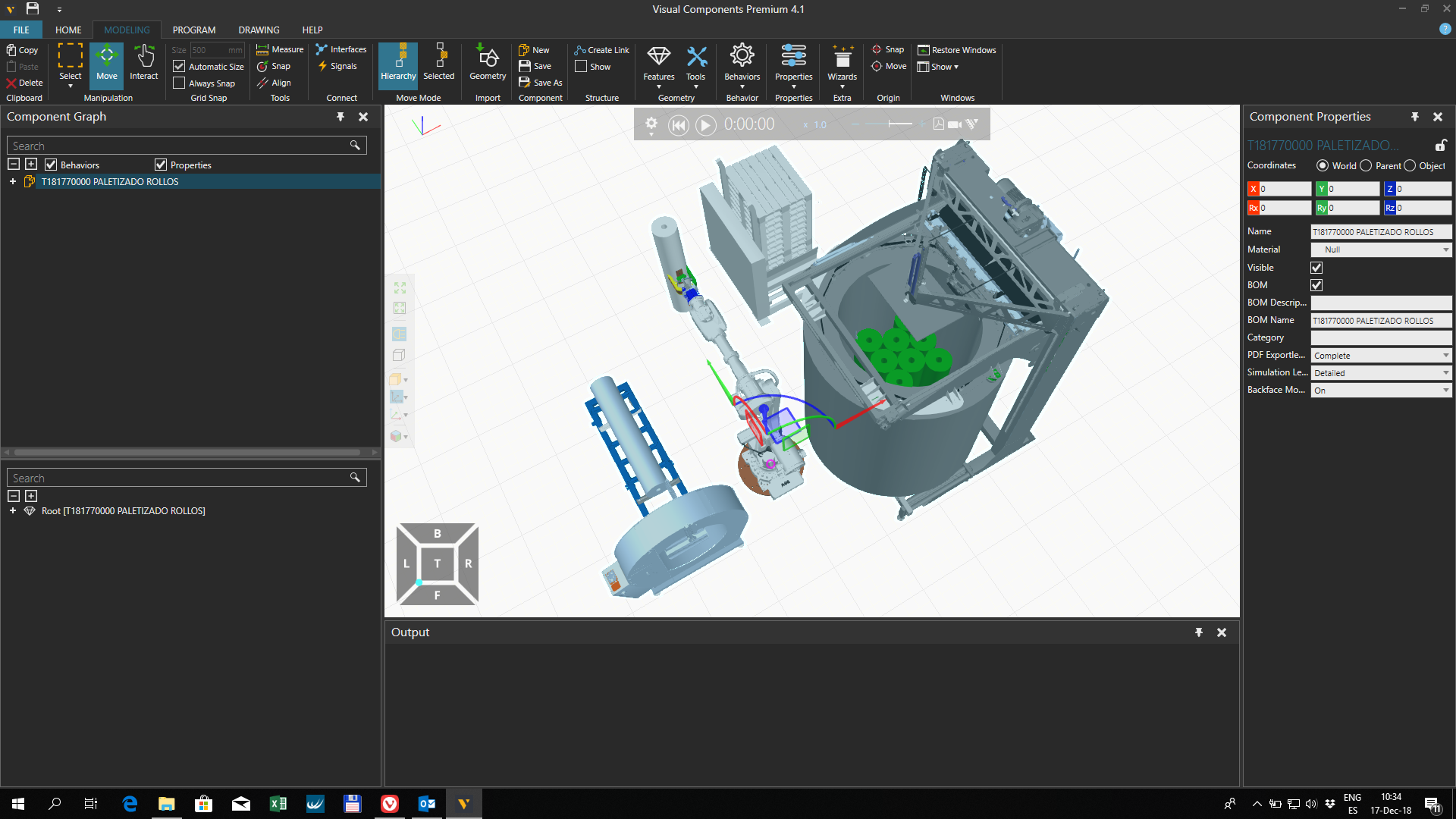Uncheck the Visible property checkbox
This screenshot has height=819, width=1456.
1316,268
